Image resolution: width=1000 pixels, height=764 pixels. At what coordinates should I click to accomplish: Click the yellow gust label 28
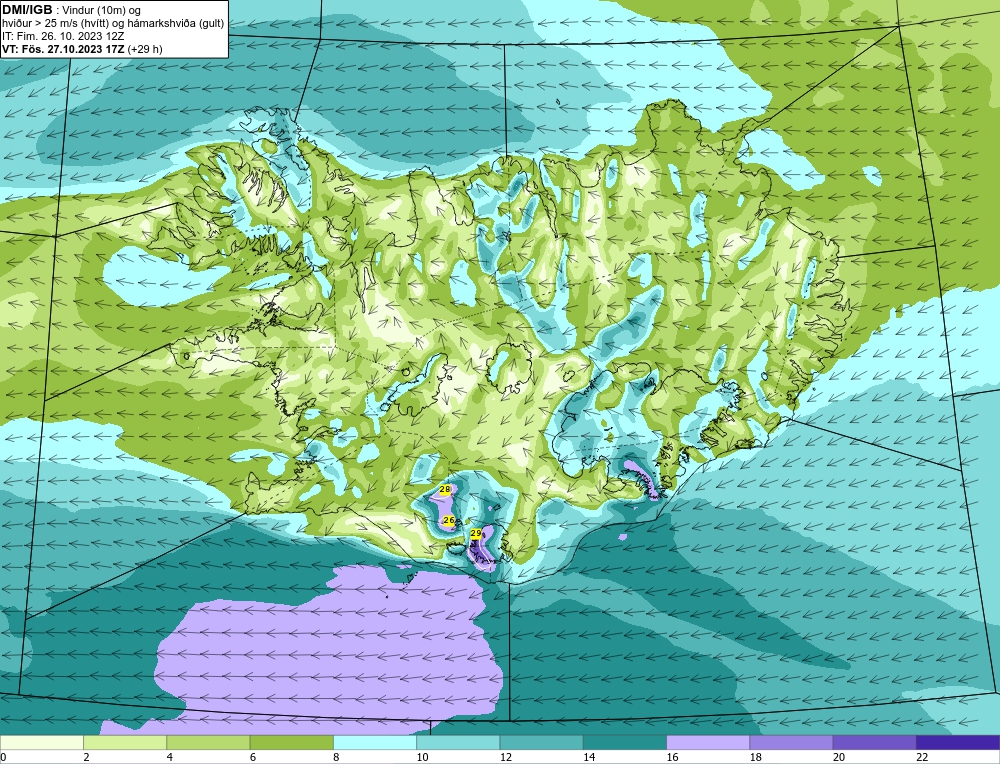pos(445,489)
